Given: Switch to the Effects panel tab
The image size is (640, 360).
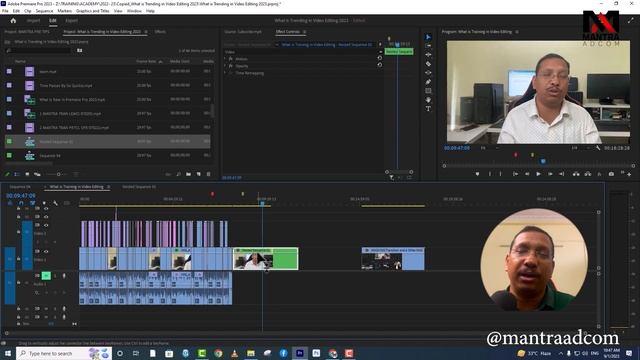Looking at the screenshot, I should click(x=160, y=31).
